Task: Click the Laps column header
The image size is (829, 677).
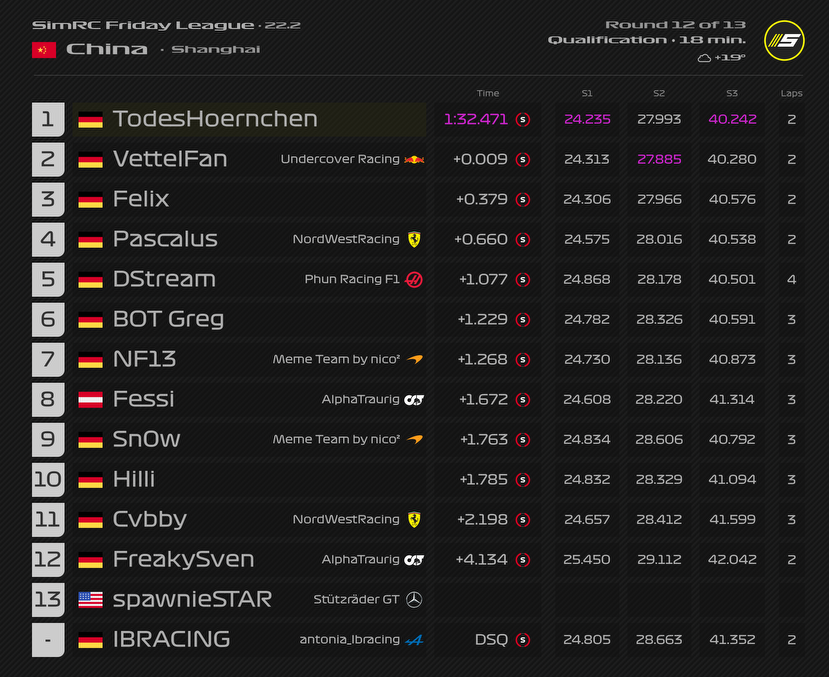Action: [791, 93]
